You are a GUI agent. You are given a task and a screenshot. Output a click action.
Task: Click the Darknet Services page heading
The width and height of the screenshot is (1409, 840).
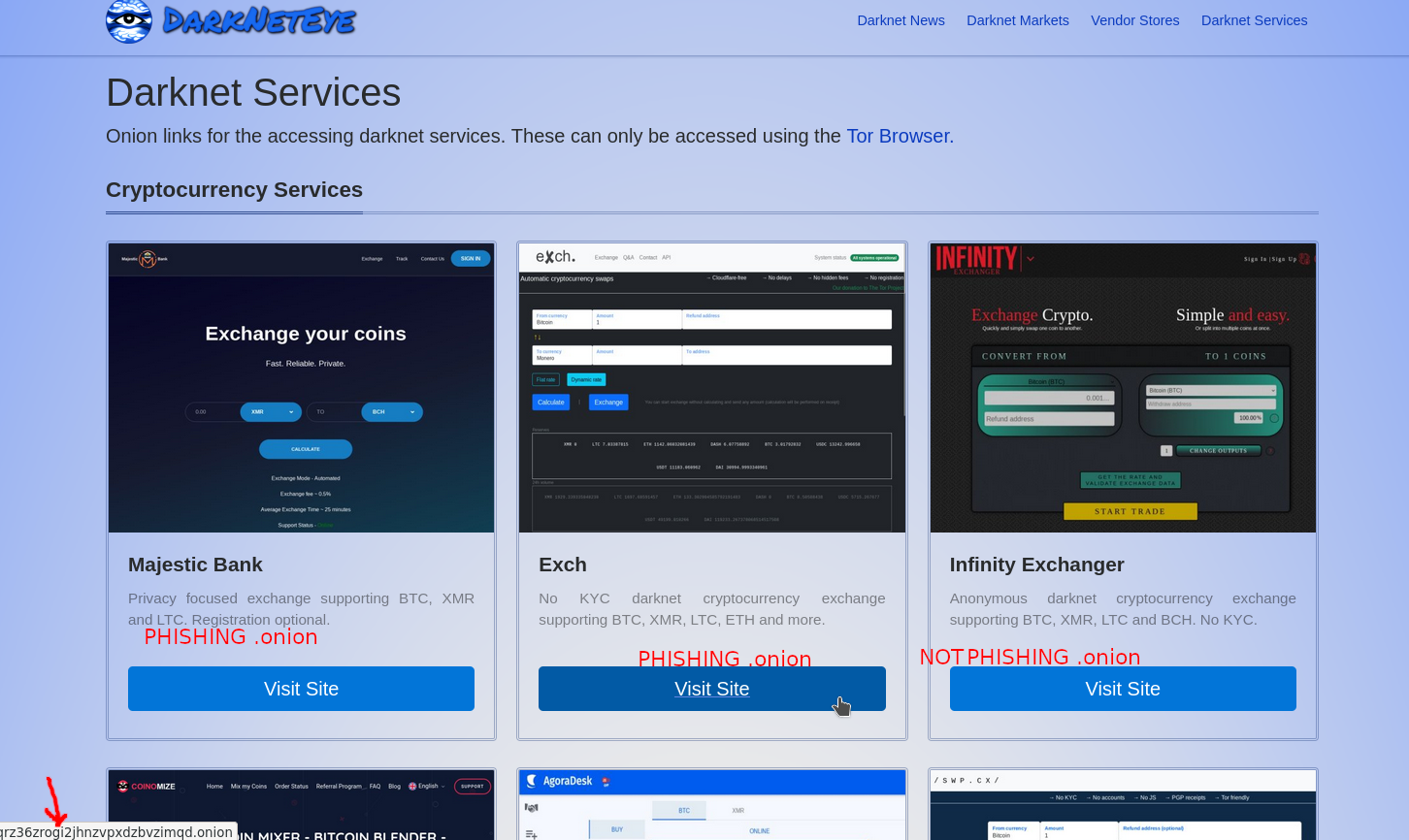click(253, 92)
